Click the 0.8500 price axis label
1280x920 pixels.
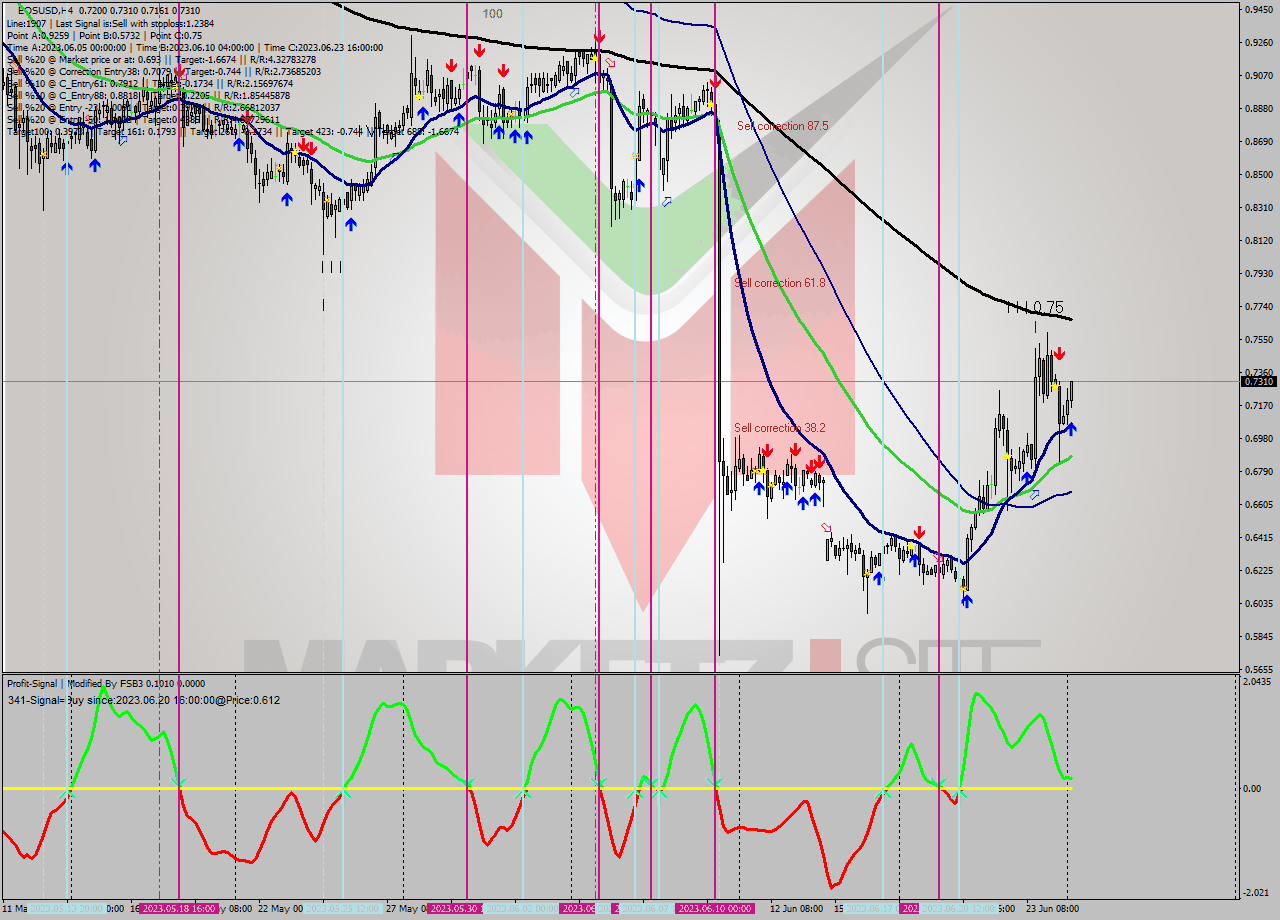click(1258, 174)
